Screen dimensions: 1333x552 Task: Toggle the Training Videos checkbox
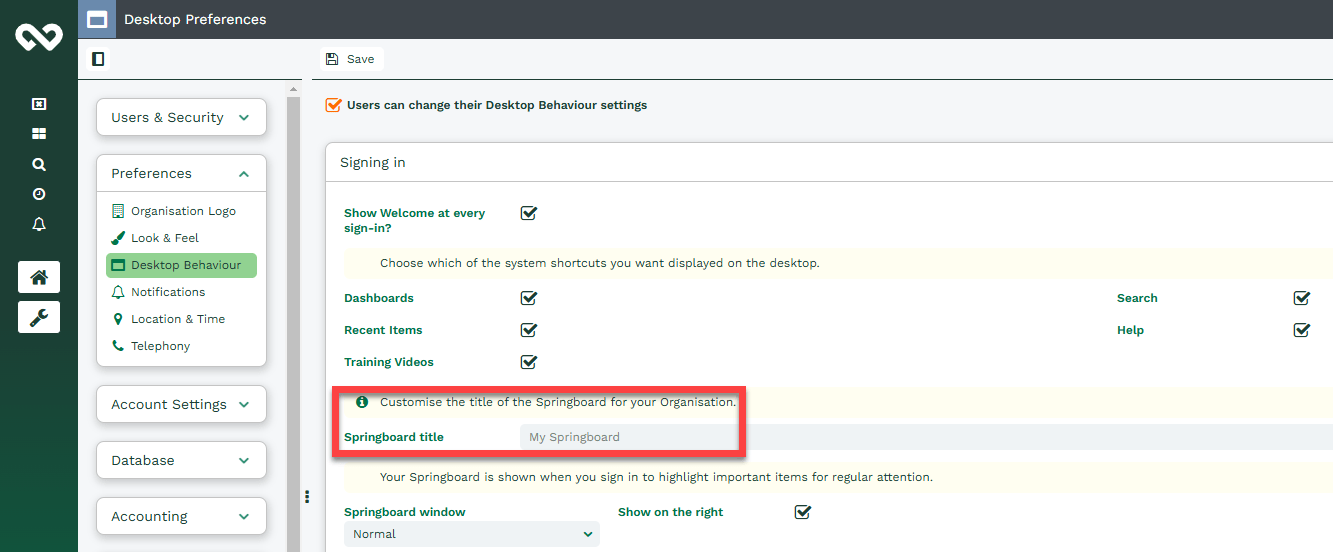[x=529, y=362]
